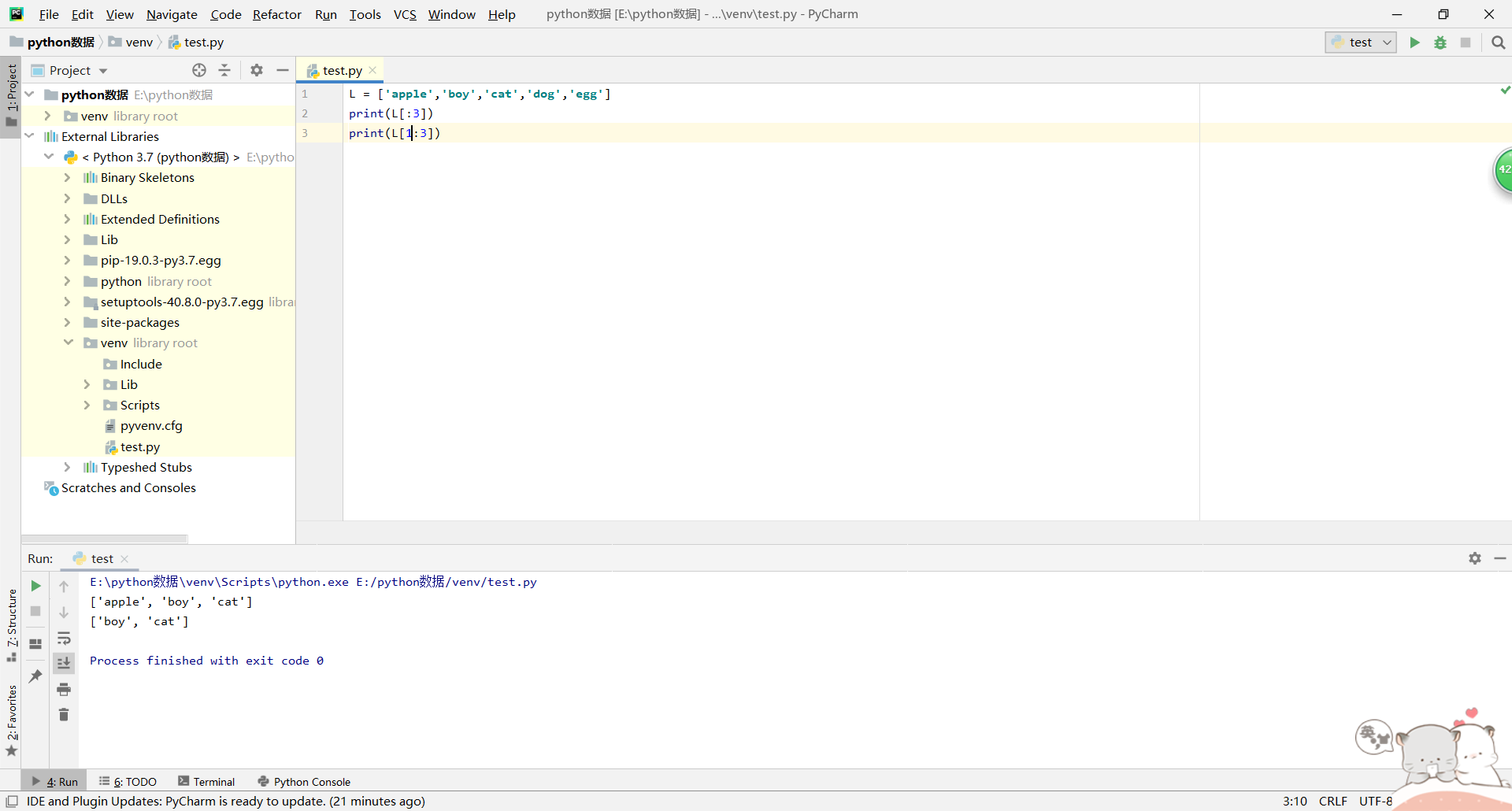Print the Run console output
The width and height of the screenshot is (1512, 811).
pyautogui.click(x=64, y=690)
